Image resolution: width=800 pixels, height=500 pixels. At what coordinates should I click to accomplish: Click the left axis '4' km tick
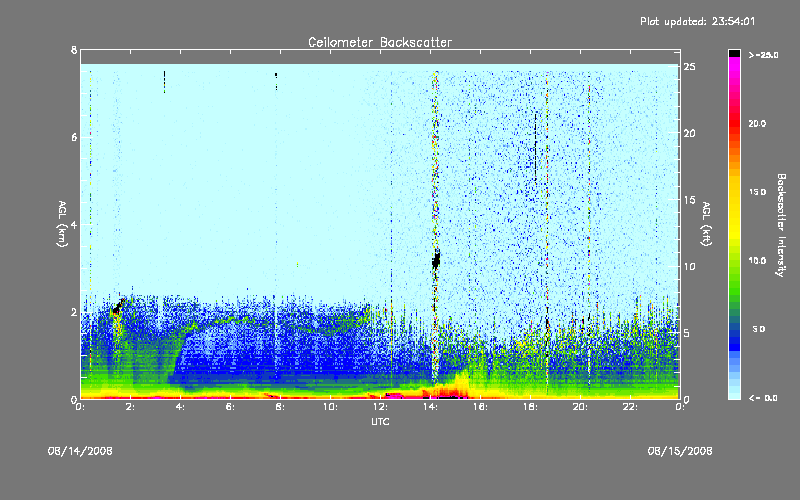(74, 224)
